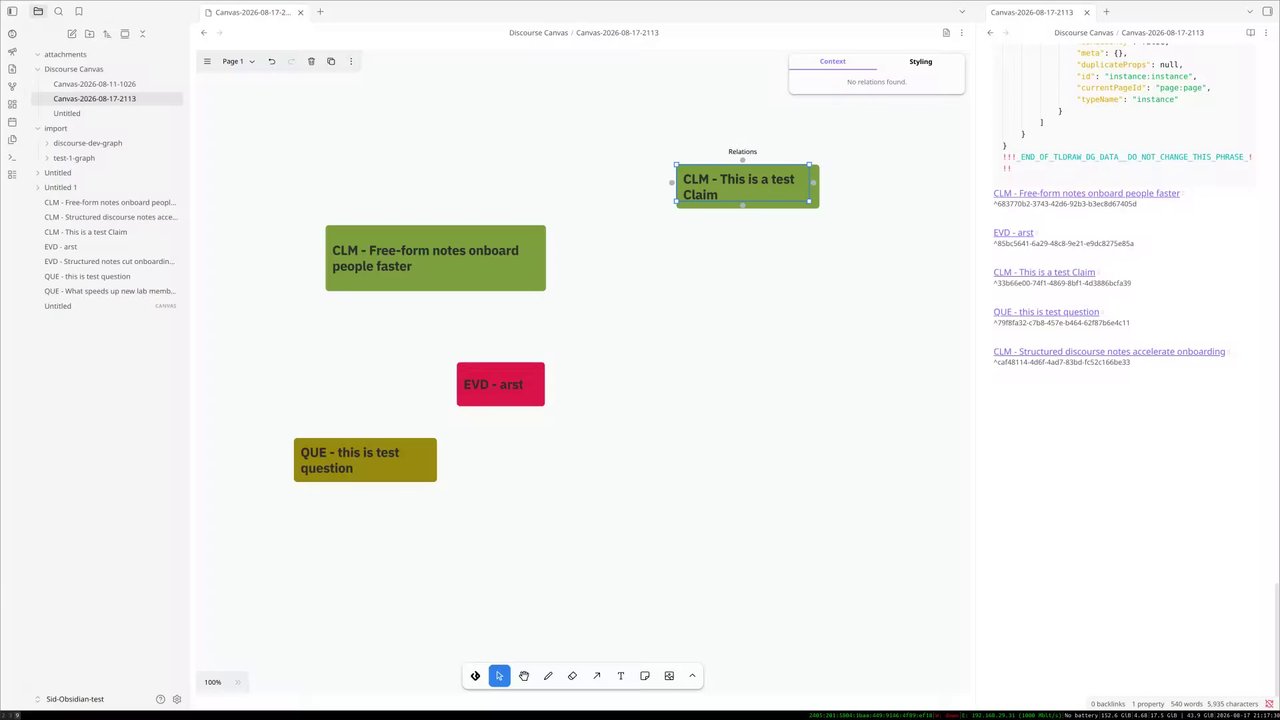Create a new folder in the explorer
The image size is (1280, 720).
click(89, 34)
